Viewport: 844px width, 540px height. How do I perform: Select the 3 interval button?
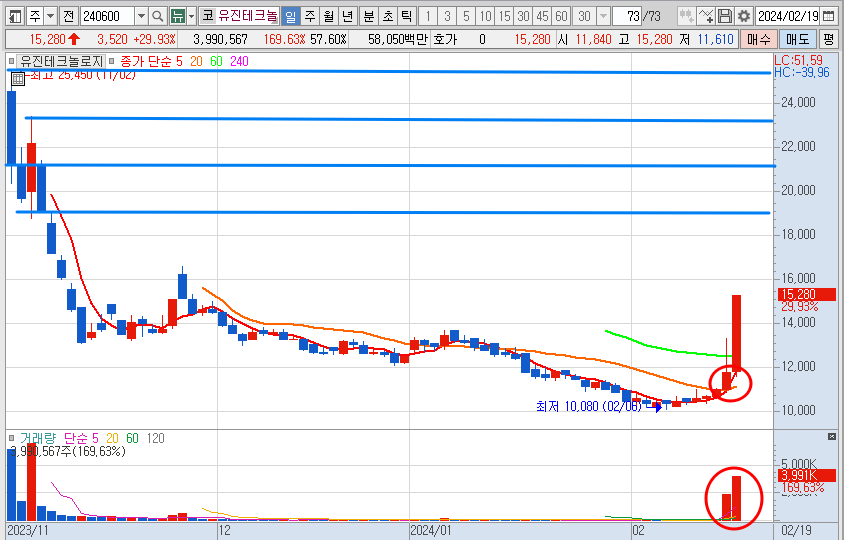[x=447, y=16]
